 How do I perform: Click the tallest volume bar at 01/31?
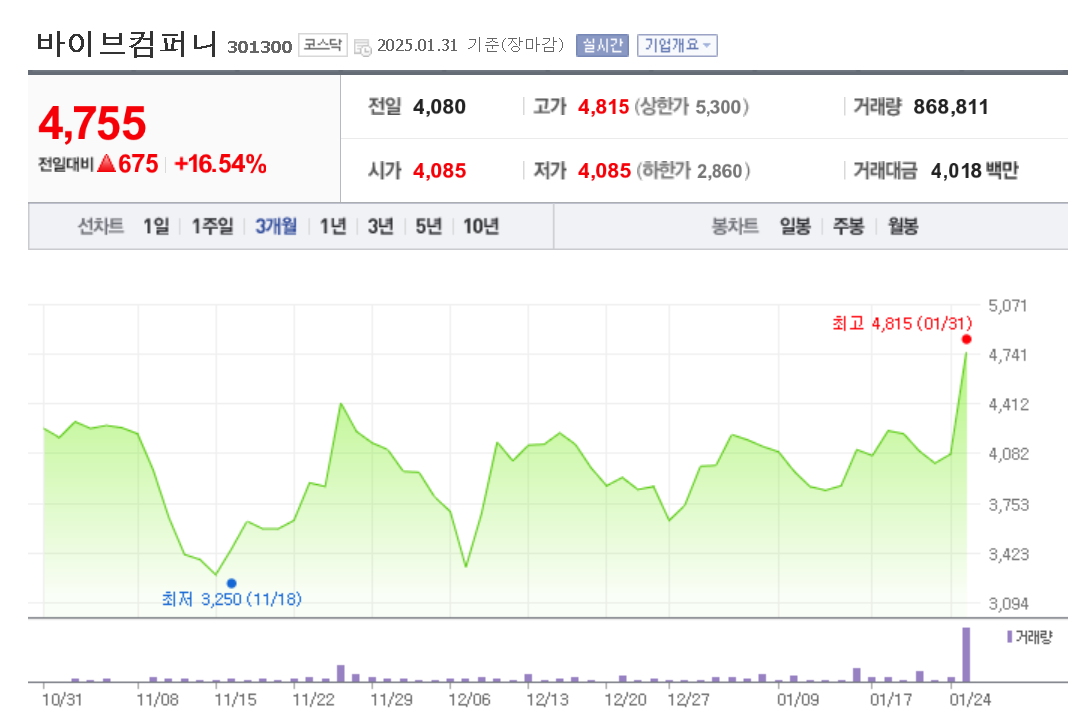click(x=966, y=655)
